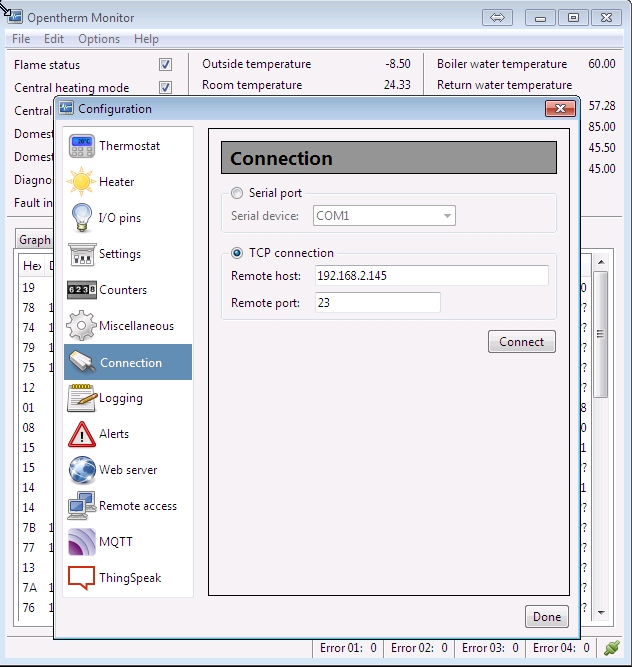Viewport: 632px width, 667px height.
Task: Click the Boiler water temperature value 60.00
Action: [602, 64]
